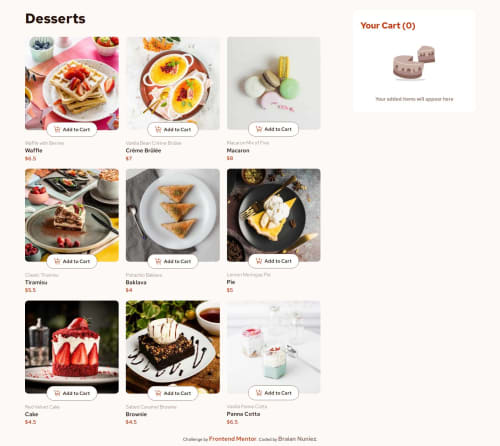Click the cart icon on Baklava's button
The image size is (500, 446).
pyautogui.click(x=158, y=261)
